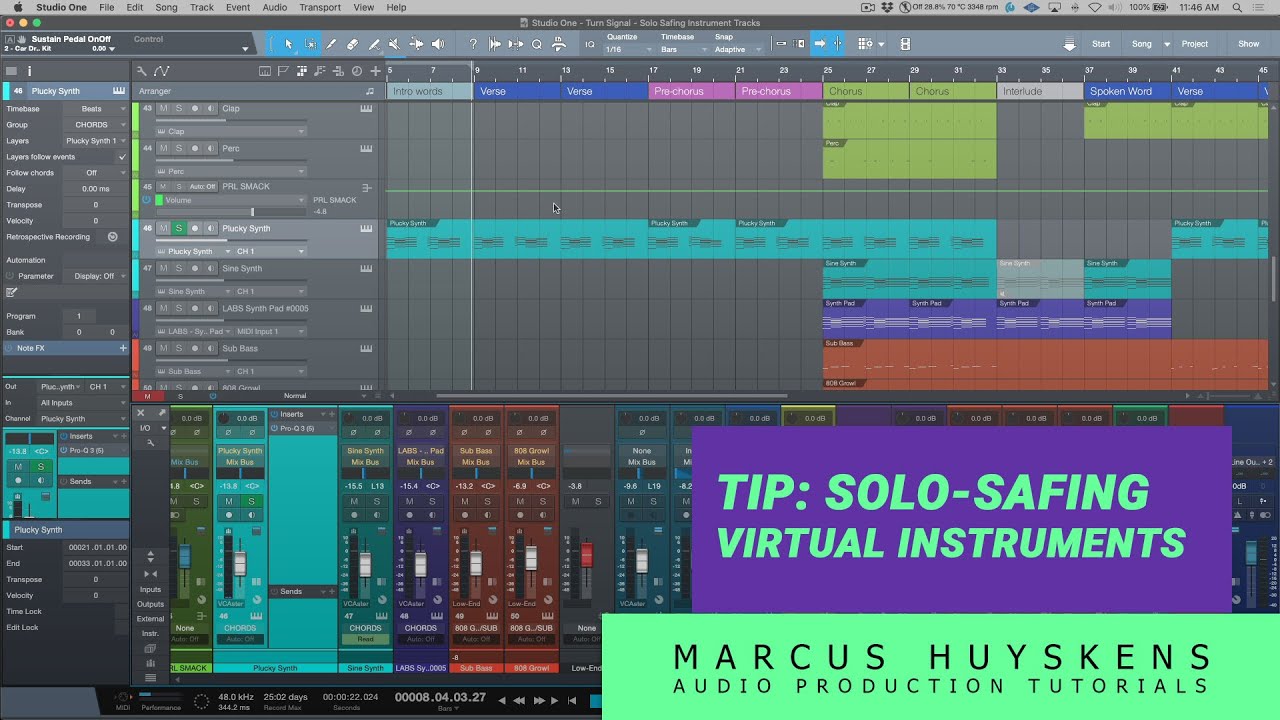
Task: Click the PRL SMACK volume automation slider
Action: pyautogui.click(x=229, y=212)
